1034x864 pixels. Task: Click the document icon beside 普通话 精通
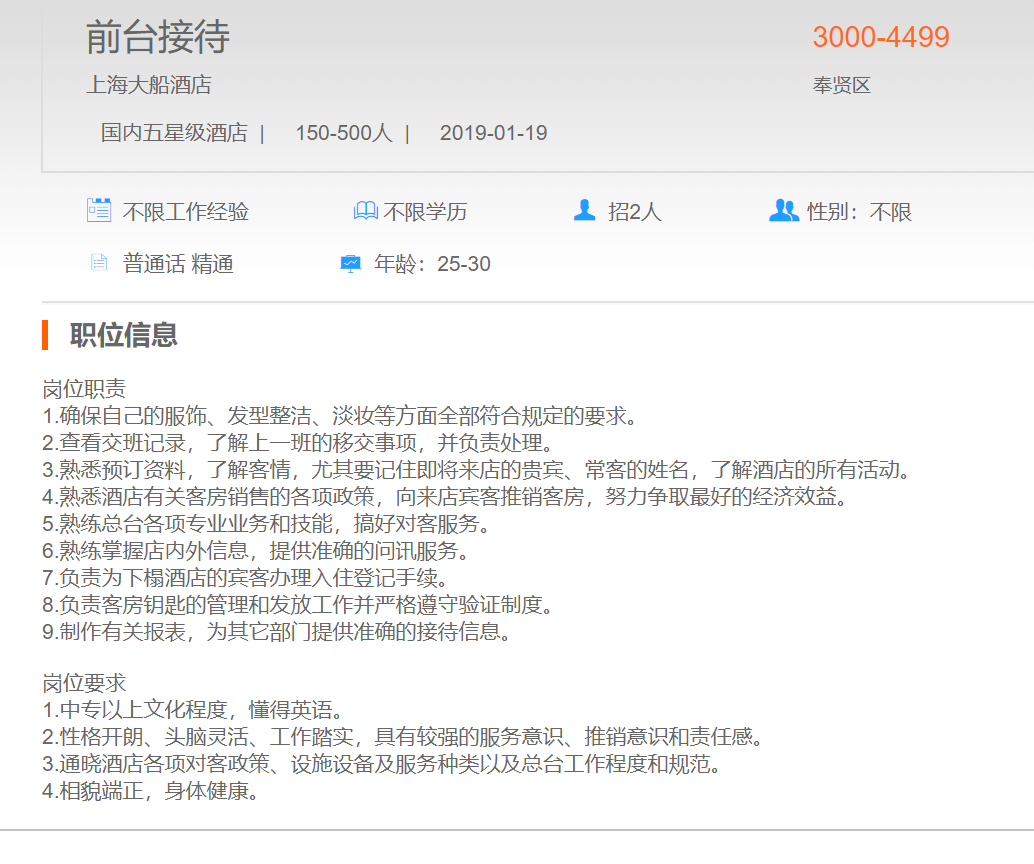pyautogui.click(x=98, y=263)
